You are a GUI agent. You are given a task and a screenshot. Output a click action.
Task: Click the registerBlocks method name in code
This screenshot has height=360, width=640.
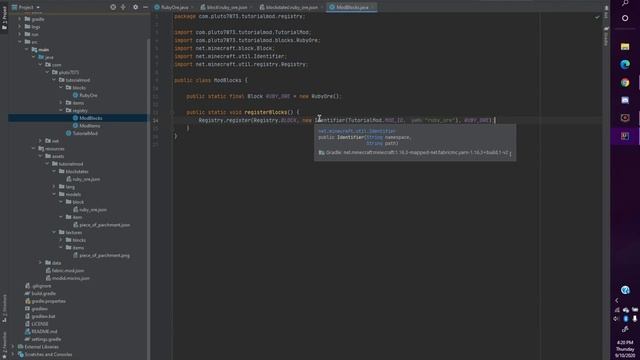pos(266,112)
